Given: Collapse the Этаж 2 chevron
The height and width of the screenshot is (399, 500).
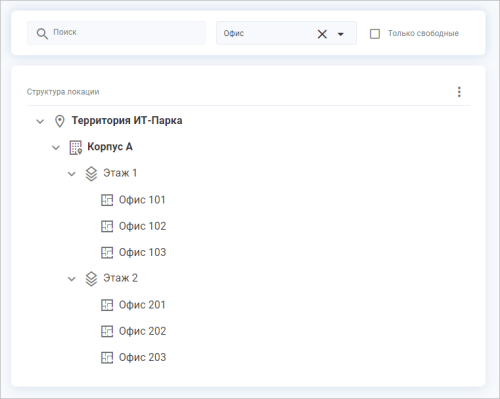Looking at the screenshot, I should [72, 279].
